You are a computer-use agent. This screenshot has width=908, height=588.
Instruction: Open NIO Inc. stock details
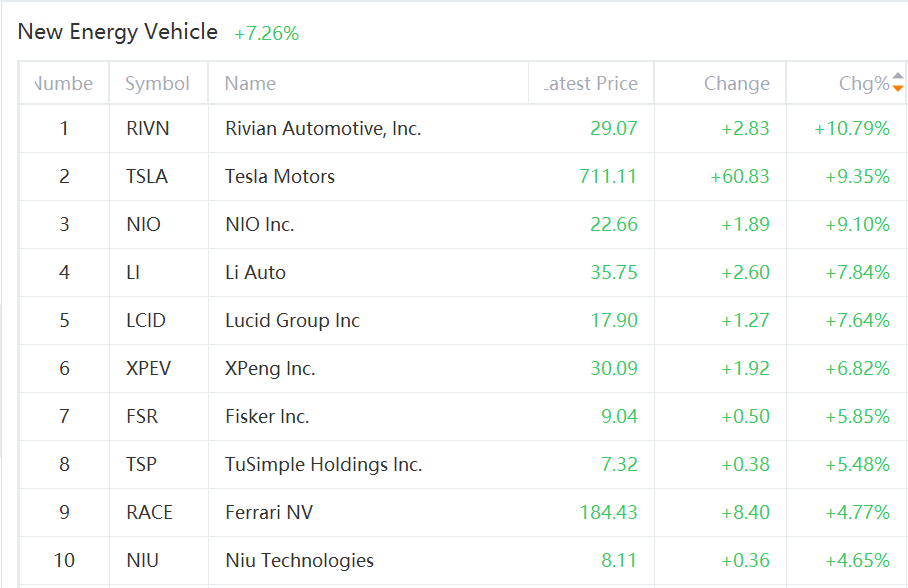[259, 224]
